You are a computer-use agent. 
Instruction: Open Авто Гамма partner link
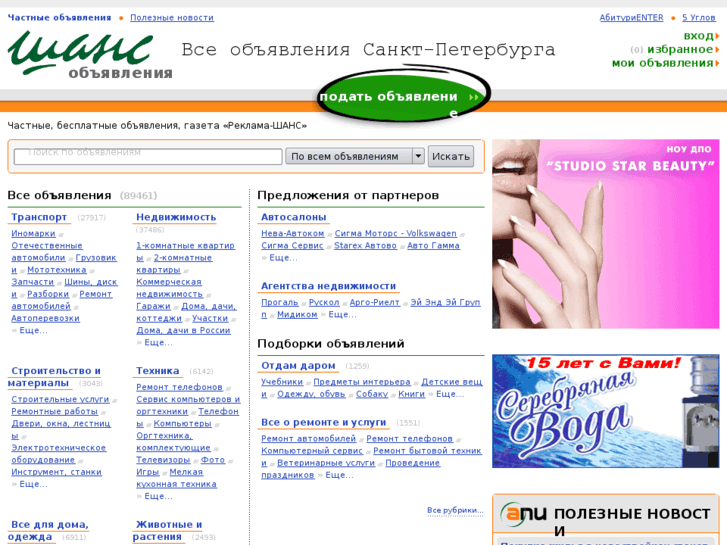coord(434,245)
